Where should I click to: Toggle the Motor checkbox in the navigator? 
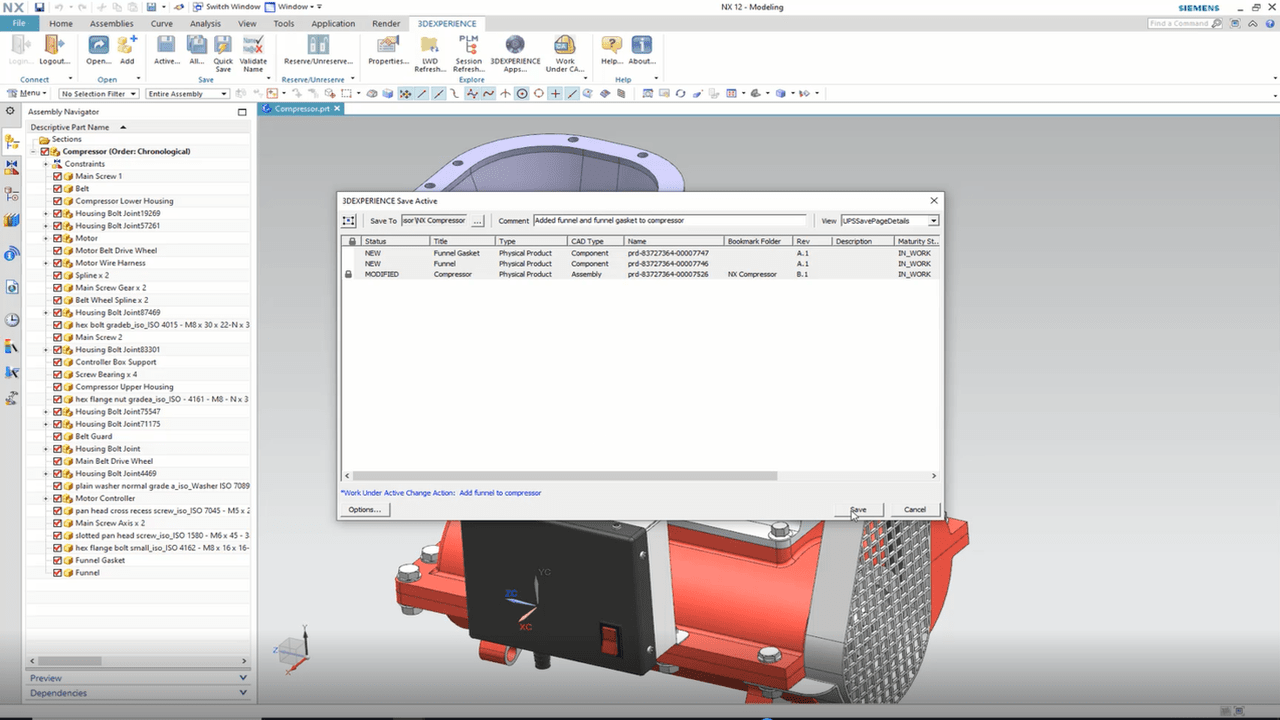58,238
